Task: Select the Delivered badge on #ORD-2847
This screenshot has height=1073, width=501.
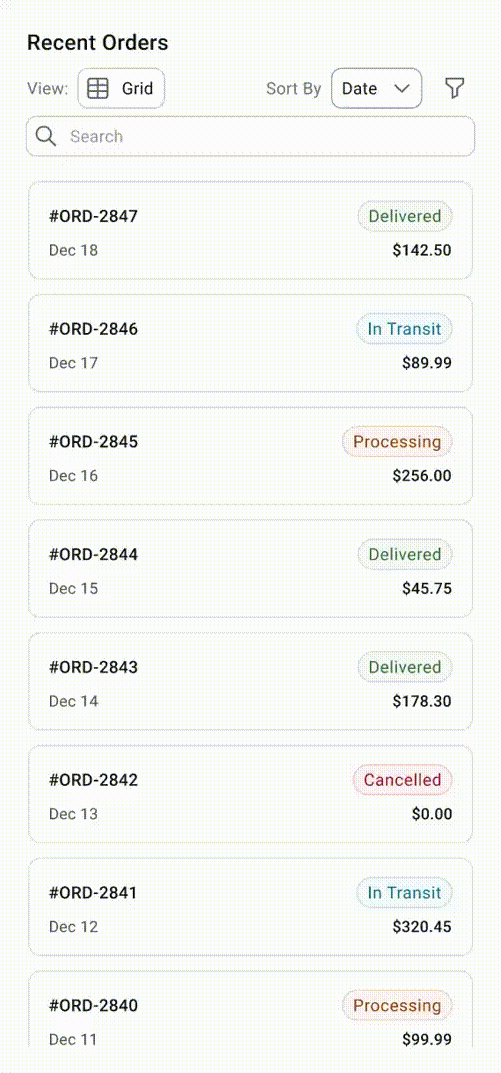Action: [x=405, y=216]
